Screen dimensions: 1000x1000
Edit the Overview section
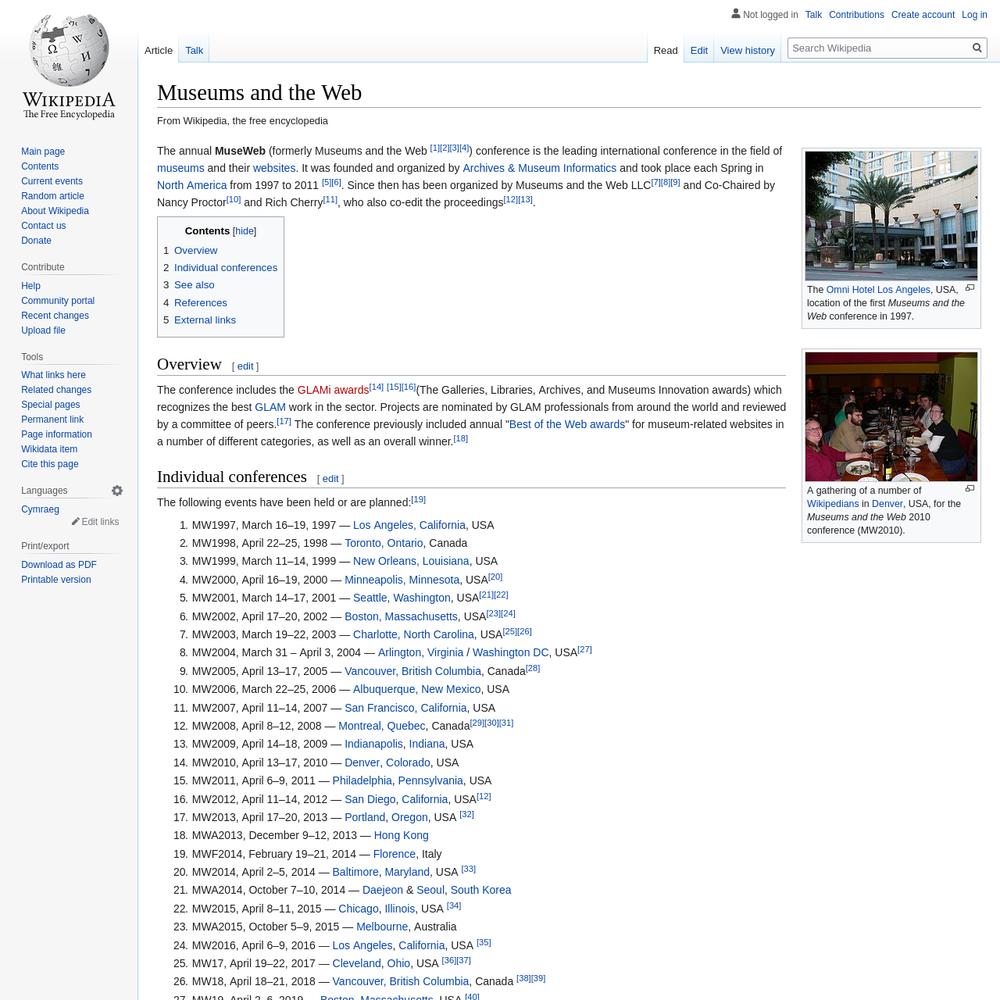(x=245, y=366)
